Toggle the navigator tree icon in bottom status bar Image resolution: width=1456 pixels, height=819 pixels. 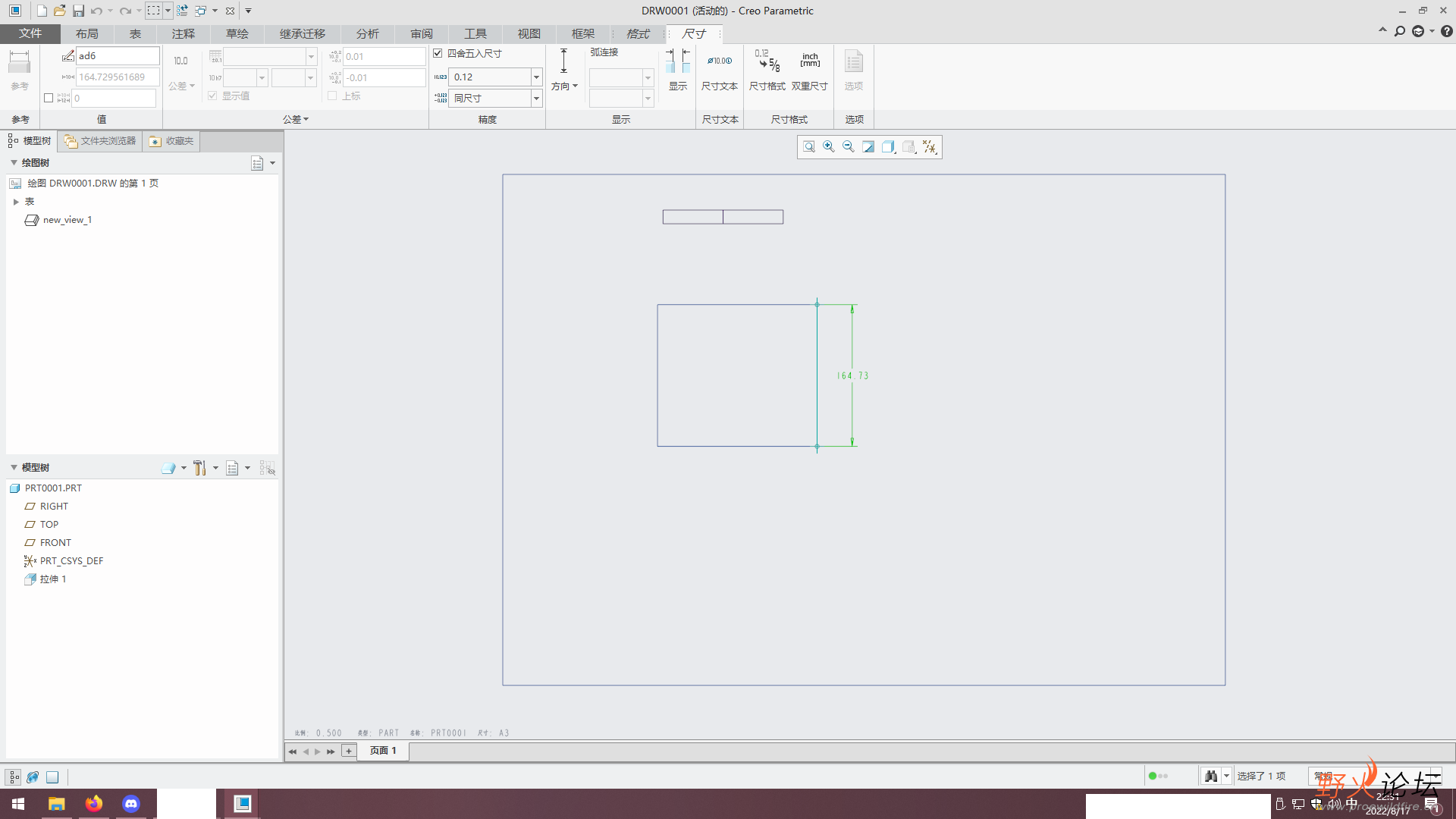(14, 777)
